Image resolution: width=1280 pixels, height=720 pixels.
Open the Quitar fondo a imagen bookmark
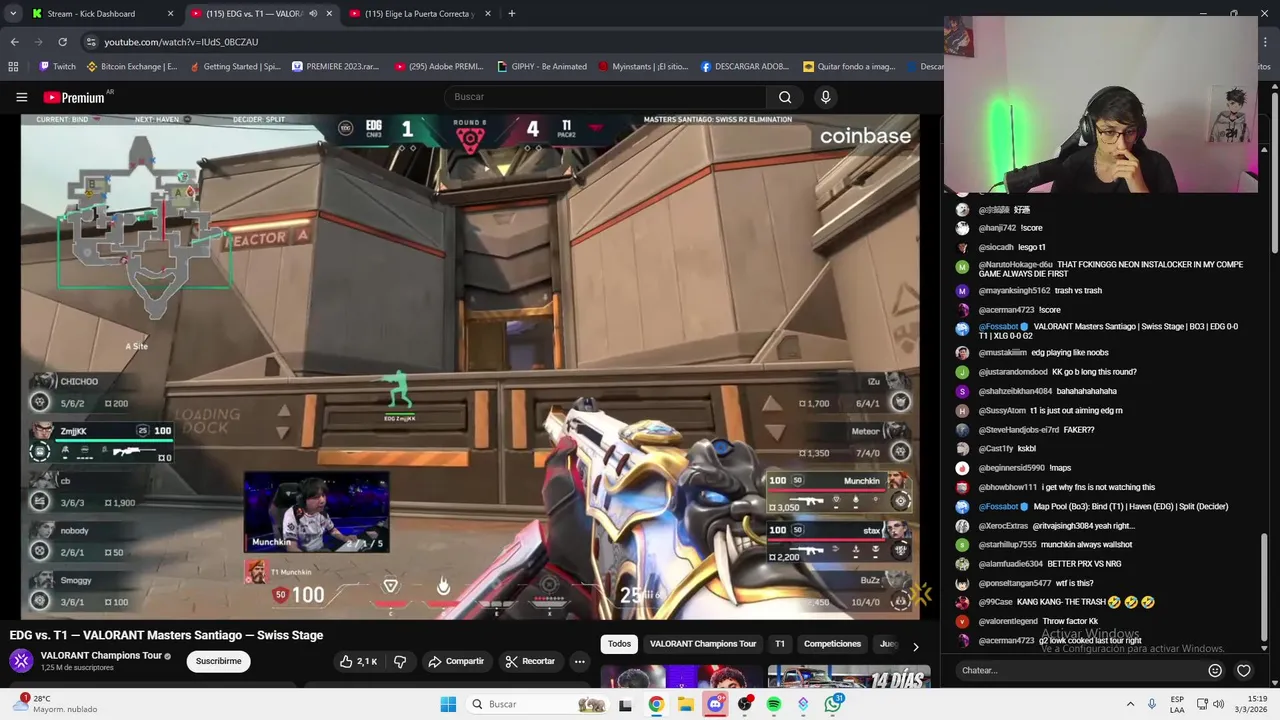[849, 67]
